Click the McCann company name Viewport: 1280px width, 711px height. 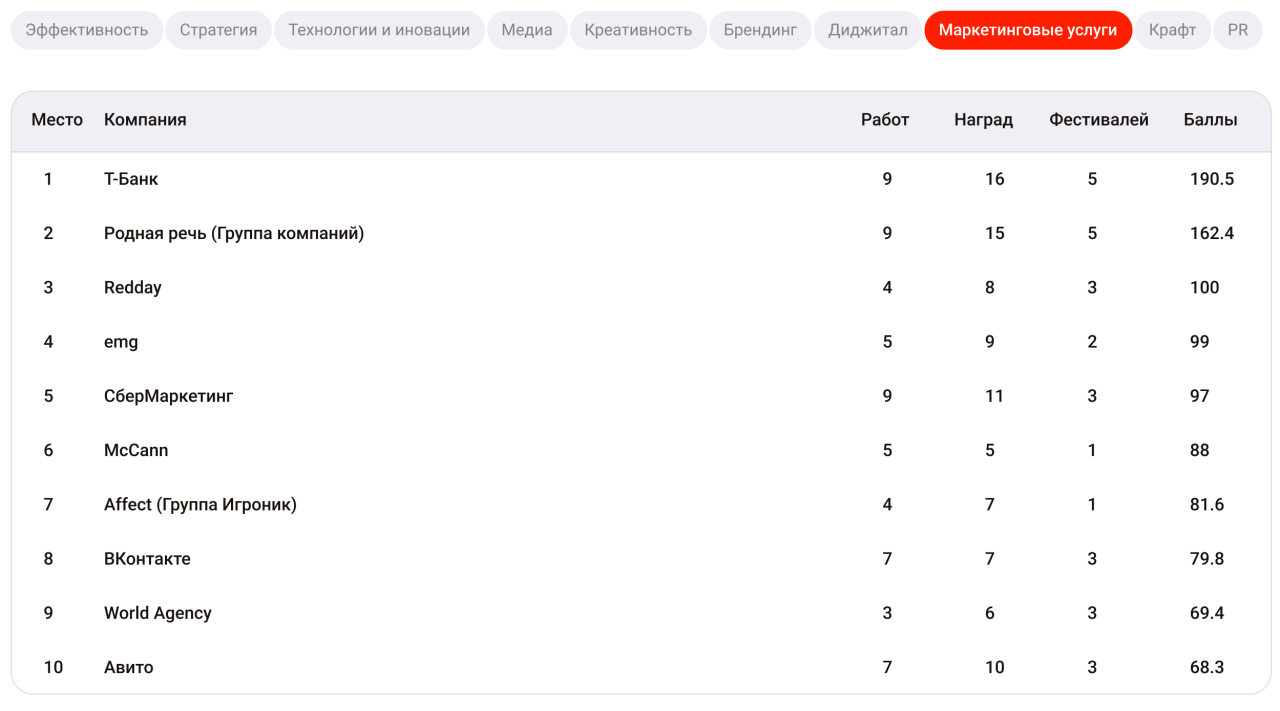click(136, 450)
